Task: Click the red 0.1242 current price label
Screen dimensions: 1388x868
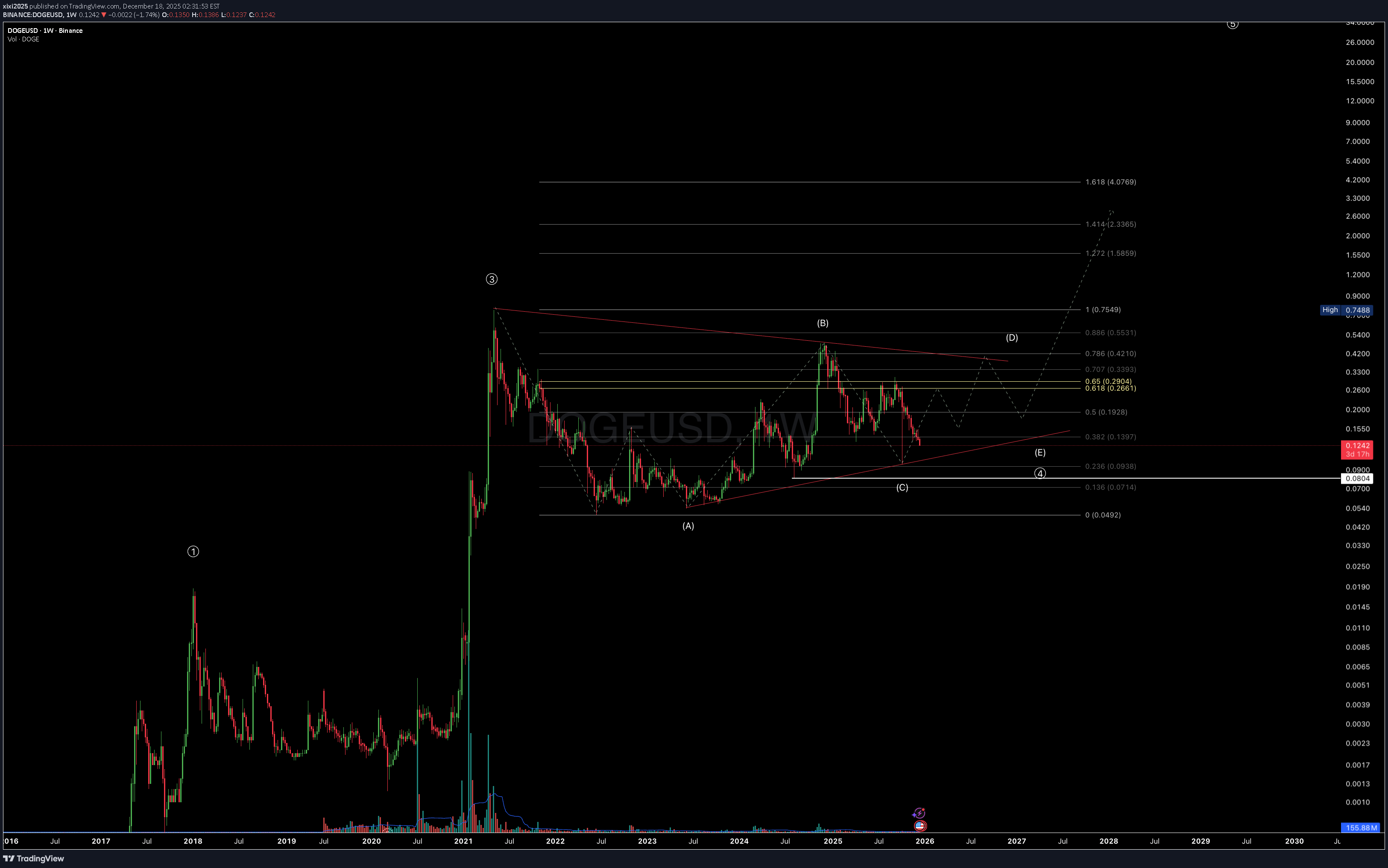Action: pos(1357,445)
